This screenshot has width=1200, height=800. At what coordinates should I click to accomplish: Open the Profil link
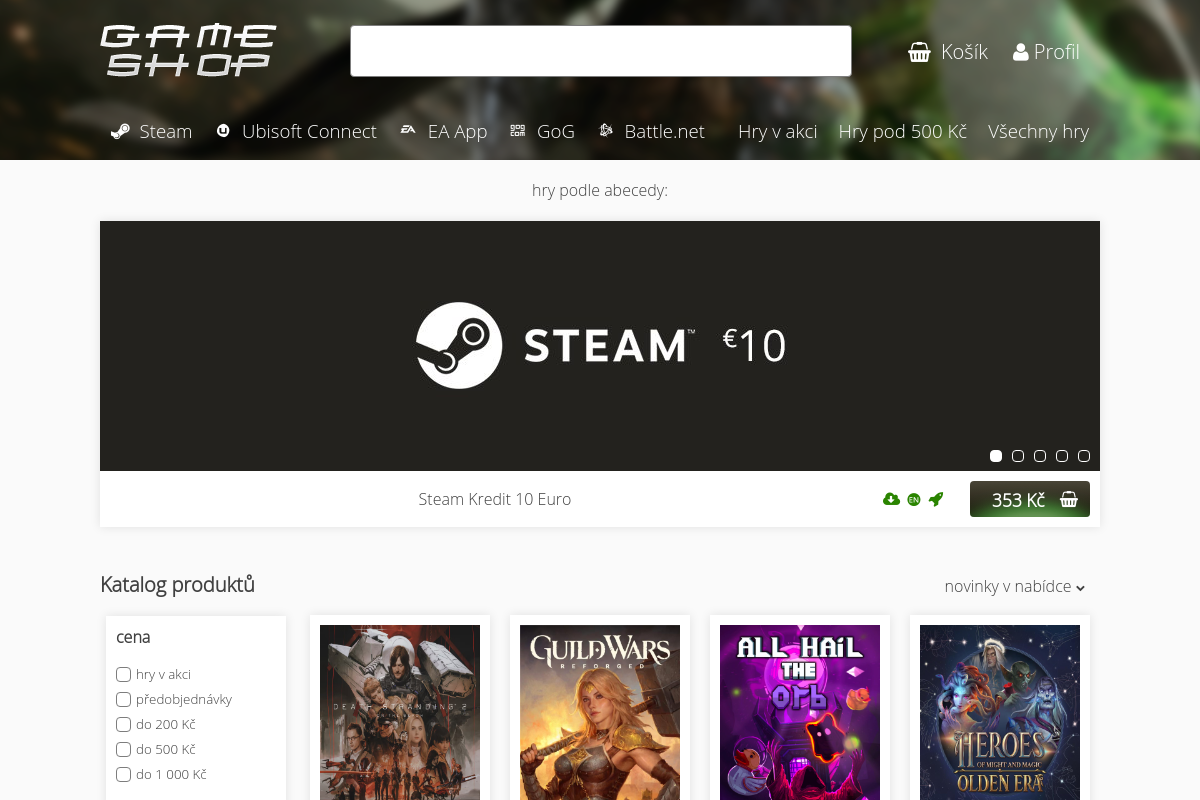pyautogui.click(x=1046, y=52)
